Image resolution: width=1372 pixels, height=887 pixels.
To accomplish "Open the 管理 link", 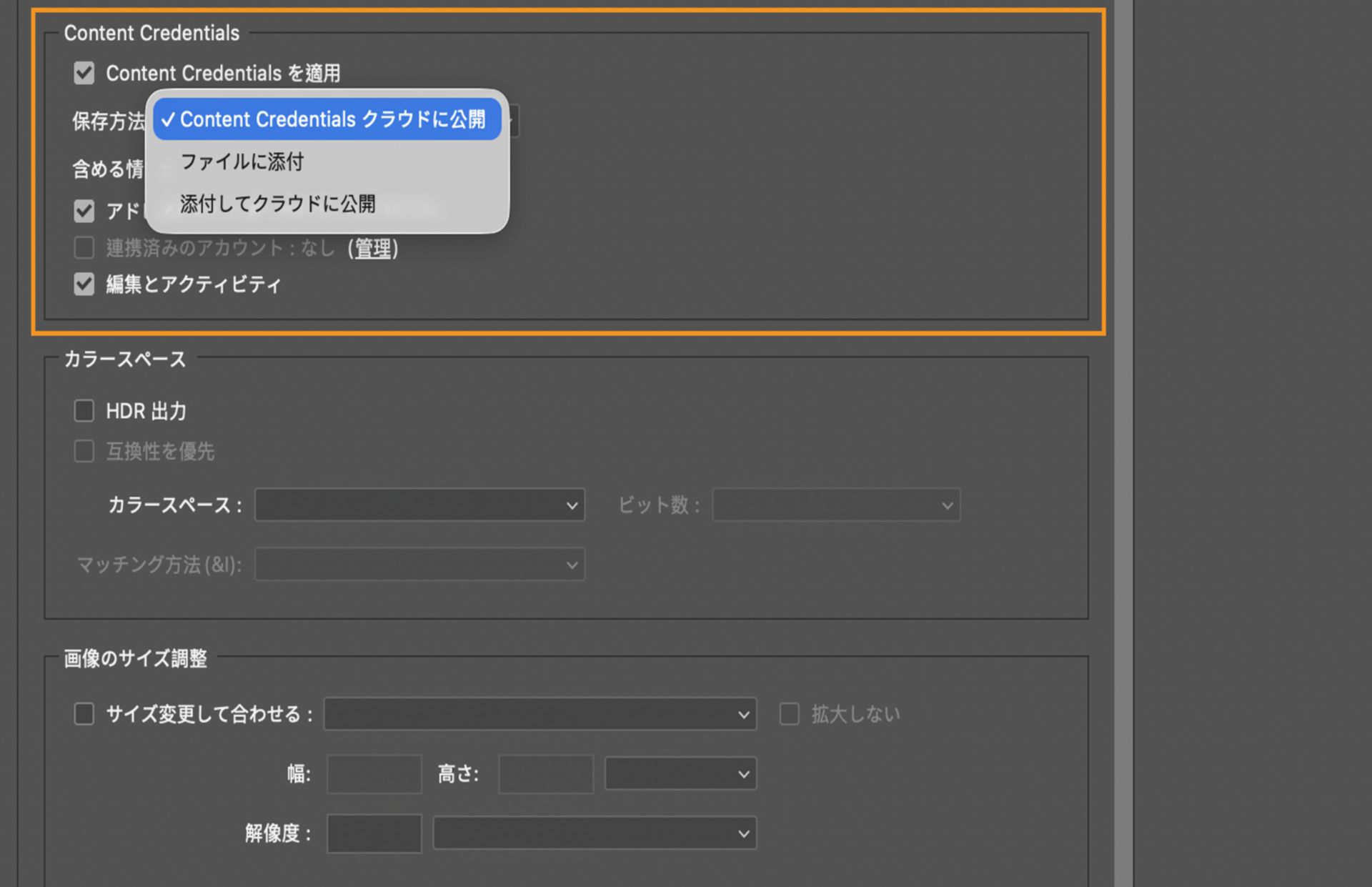I will tap(373, 249).
